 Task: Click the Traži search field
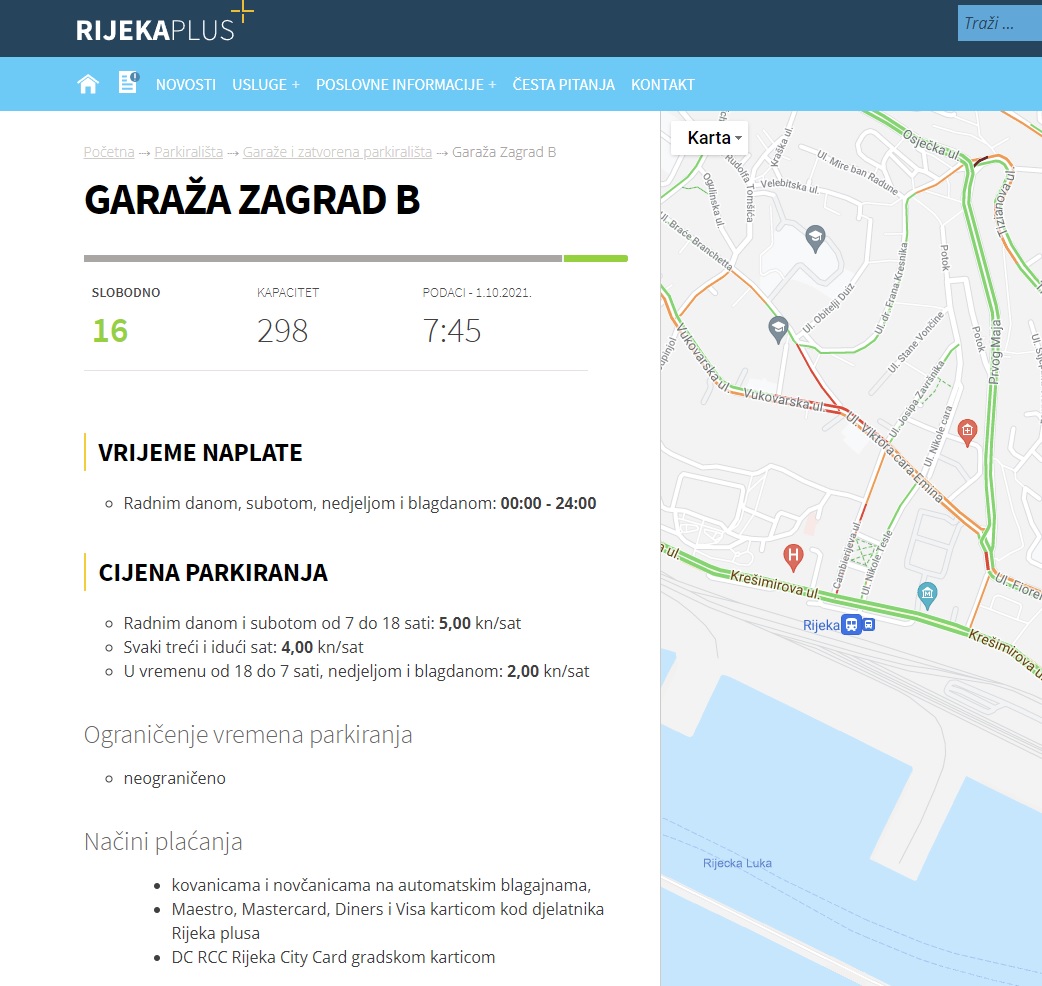(x=998, y=24)
